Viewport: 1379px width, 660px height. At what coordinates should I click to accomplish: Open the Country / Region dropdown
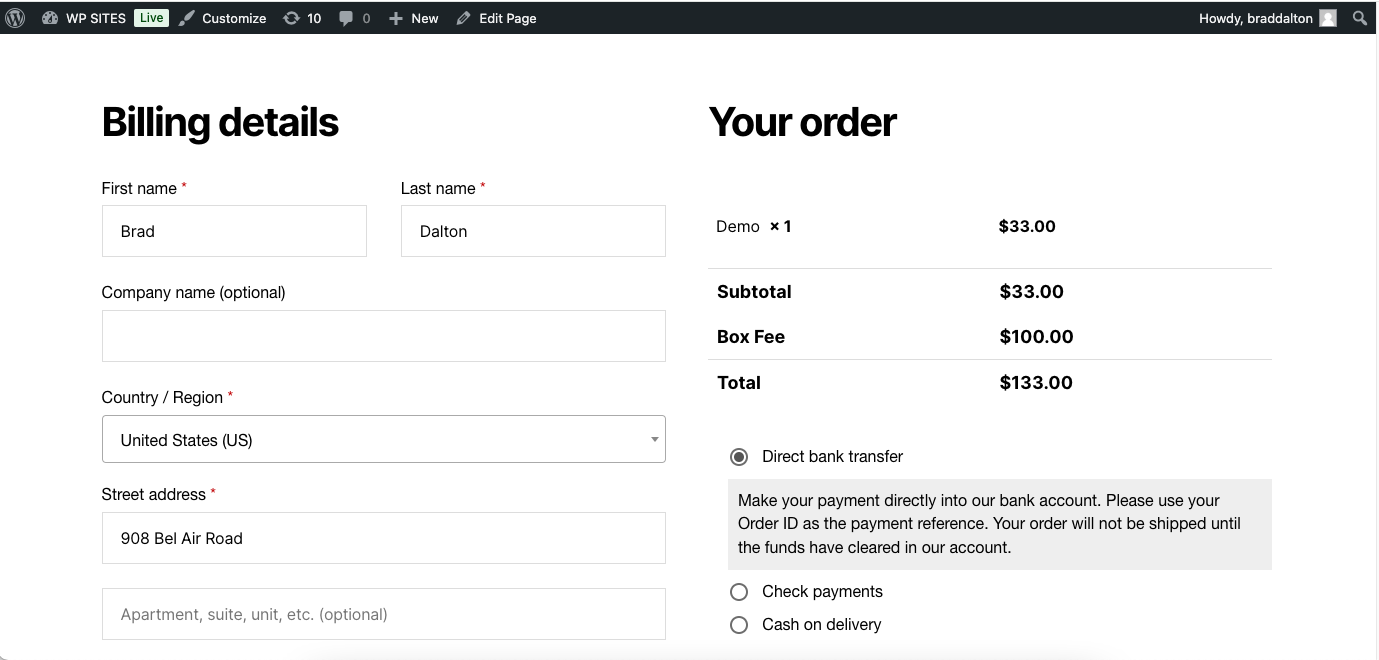click(x=384, y=440)
